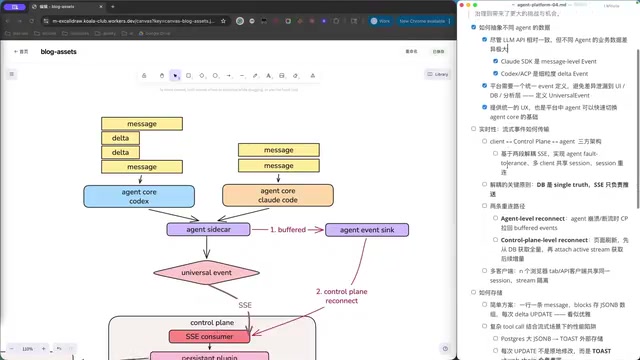
Task: Select the agent event sink box
Action: pyautogui.click(x=367, y=230)
